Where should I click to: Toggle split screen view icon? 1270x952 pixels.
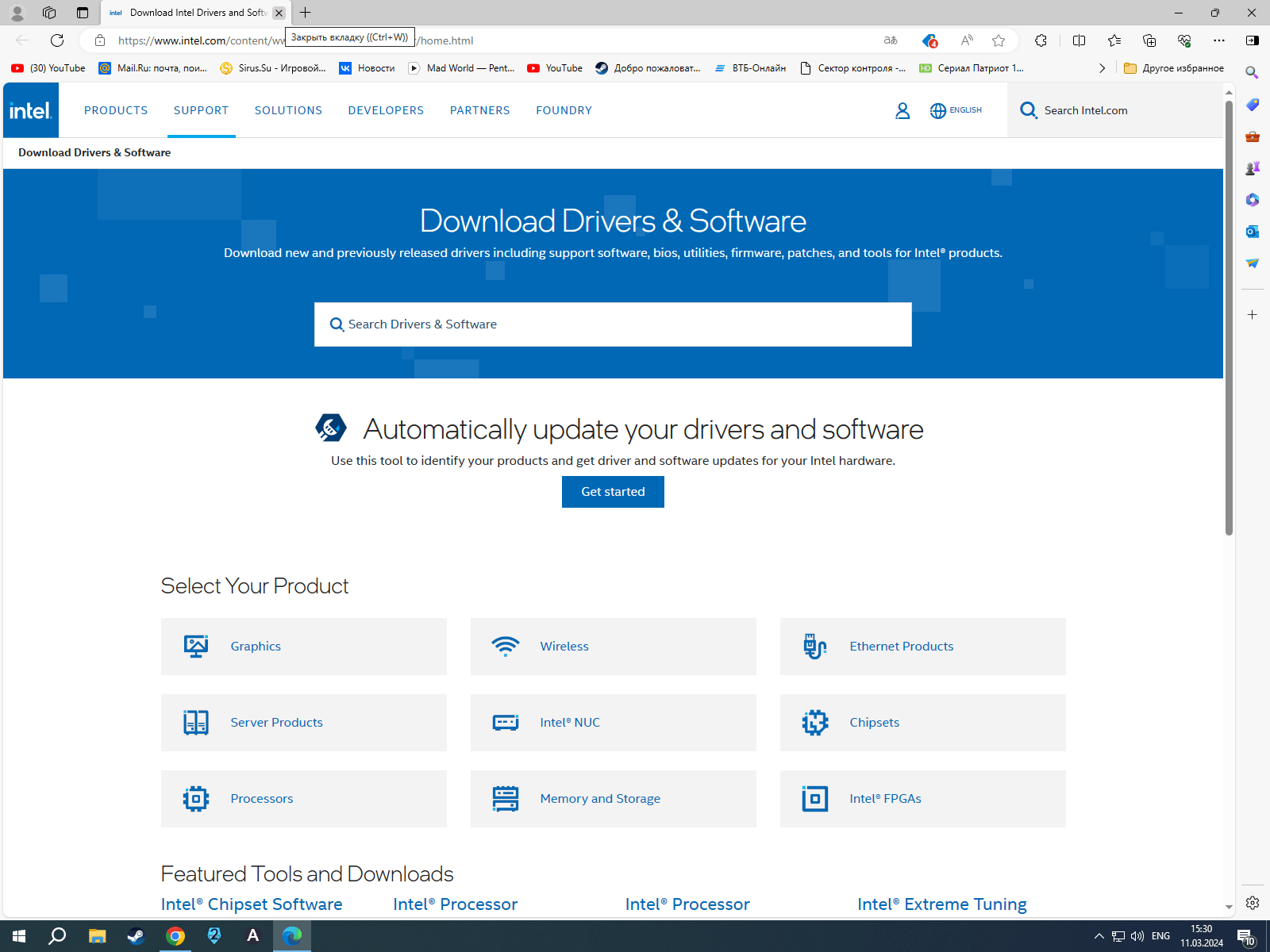(1079, 40)
